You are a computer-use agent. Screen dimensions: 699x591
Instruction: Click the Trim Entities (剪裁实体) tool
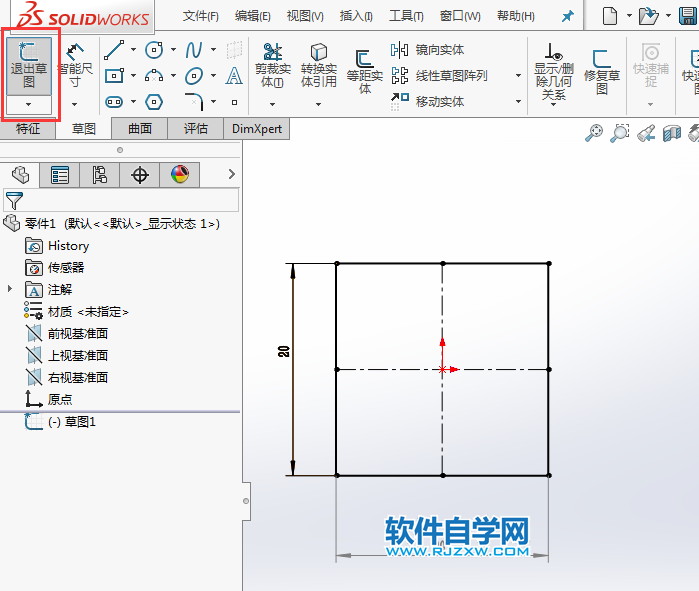[x=273, y=66]
